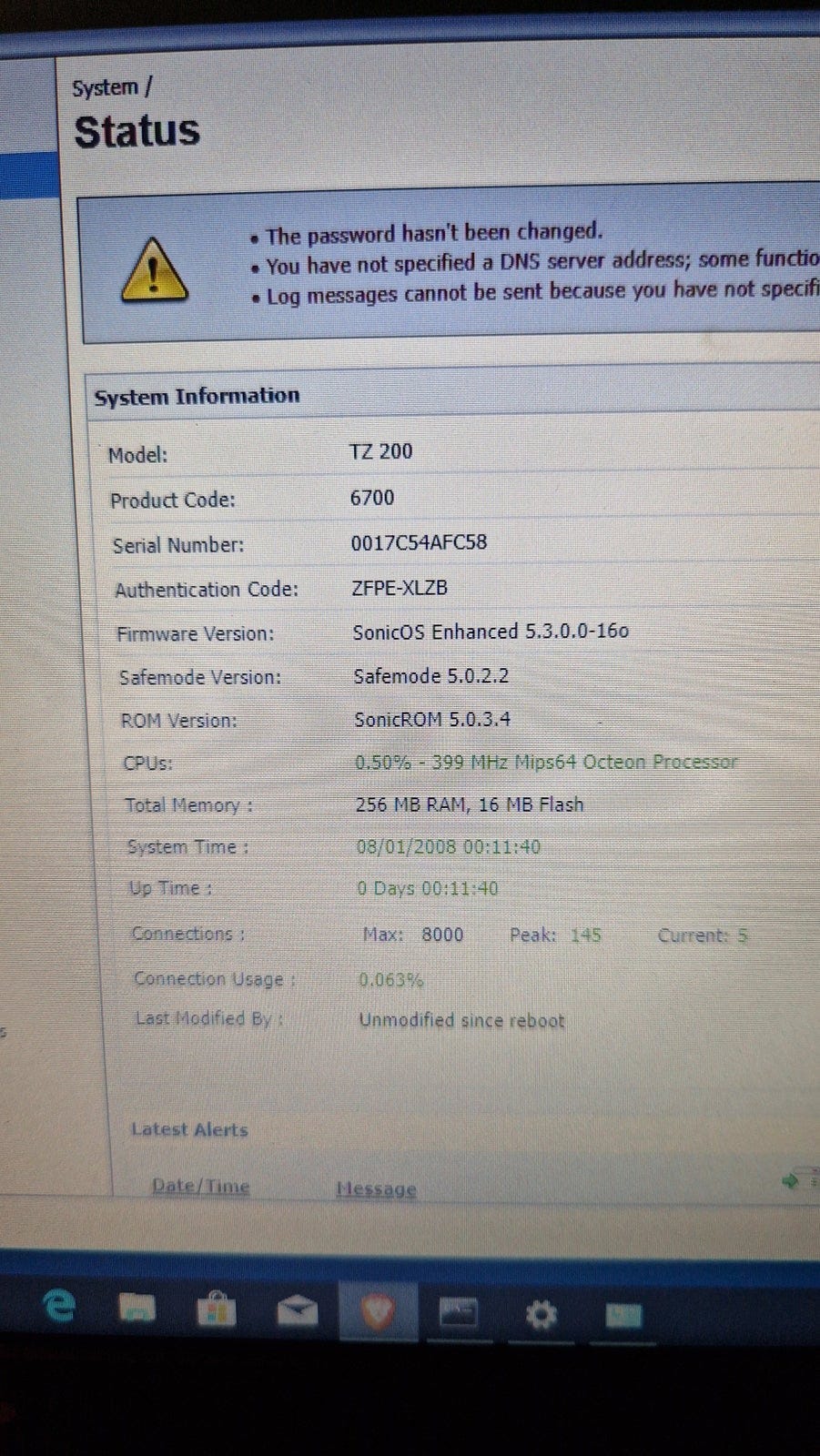This screenshot has width=820, height=1456.
Task: Click the Product Code: label
Action: [x=172, y=500]
